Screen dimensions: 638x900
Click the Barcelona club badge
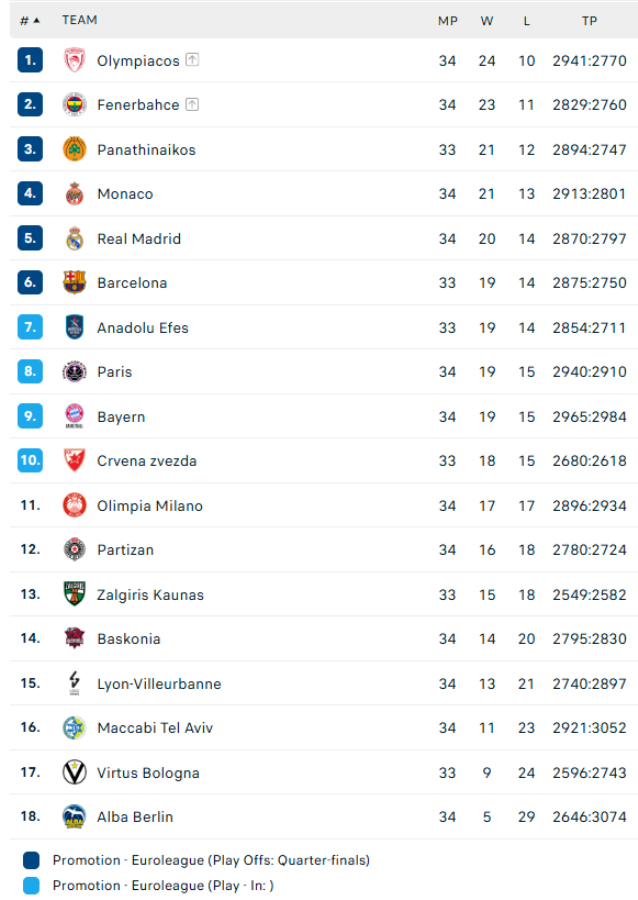point(74,282)
